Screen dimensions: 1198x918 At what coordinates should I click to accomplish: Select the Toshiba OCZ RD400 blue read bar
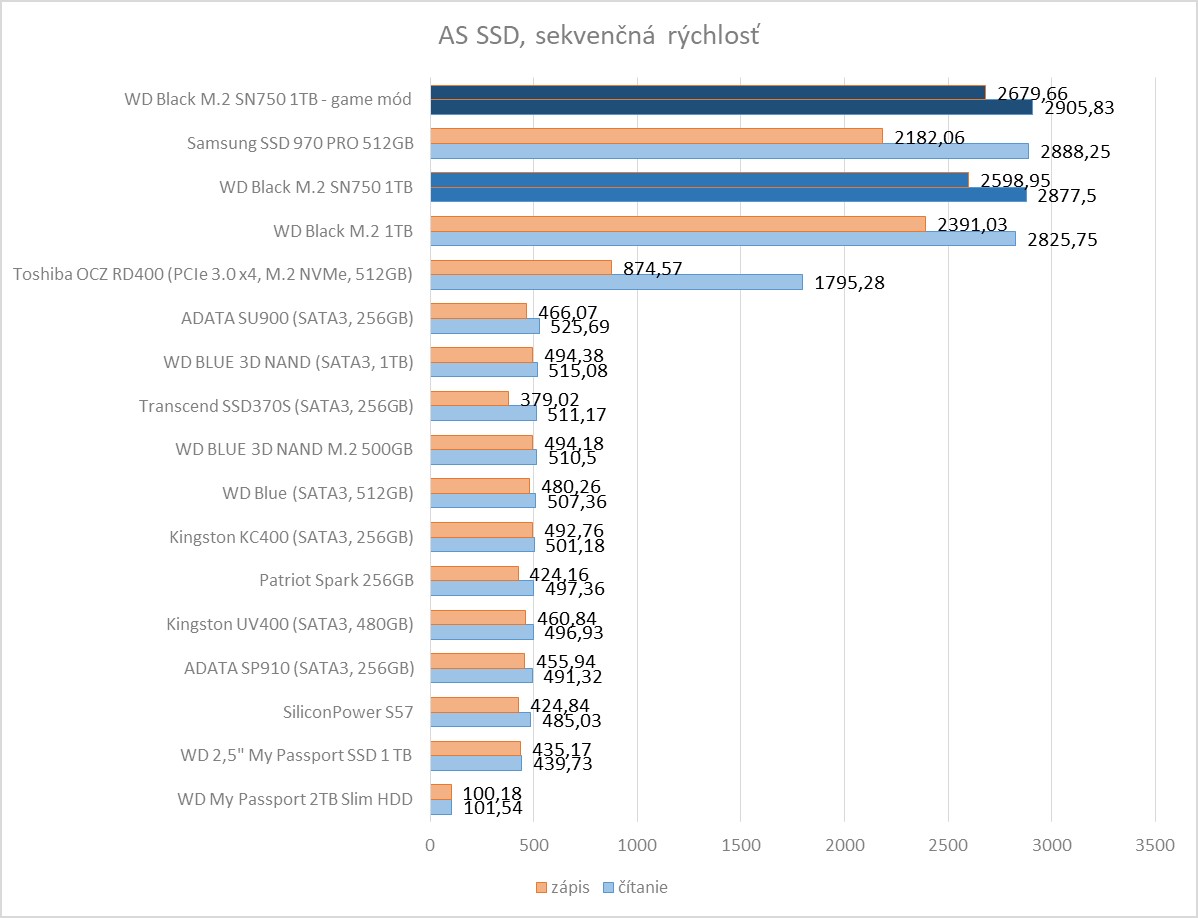tap(617, 283)
